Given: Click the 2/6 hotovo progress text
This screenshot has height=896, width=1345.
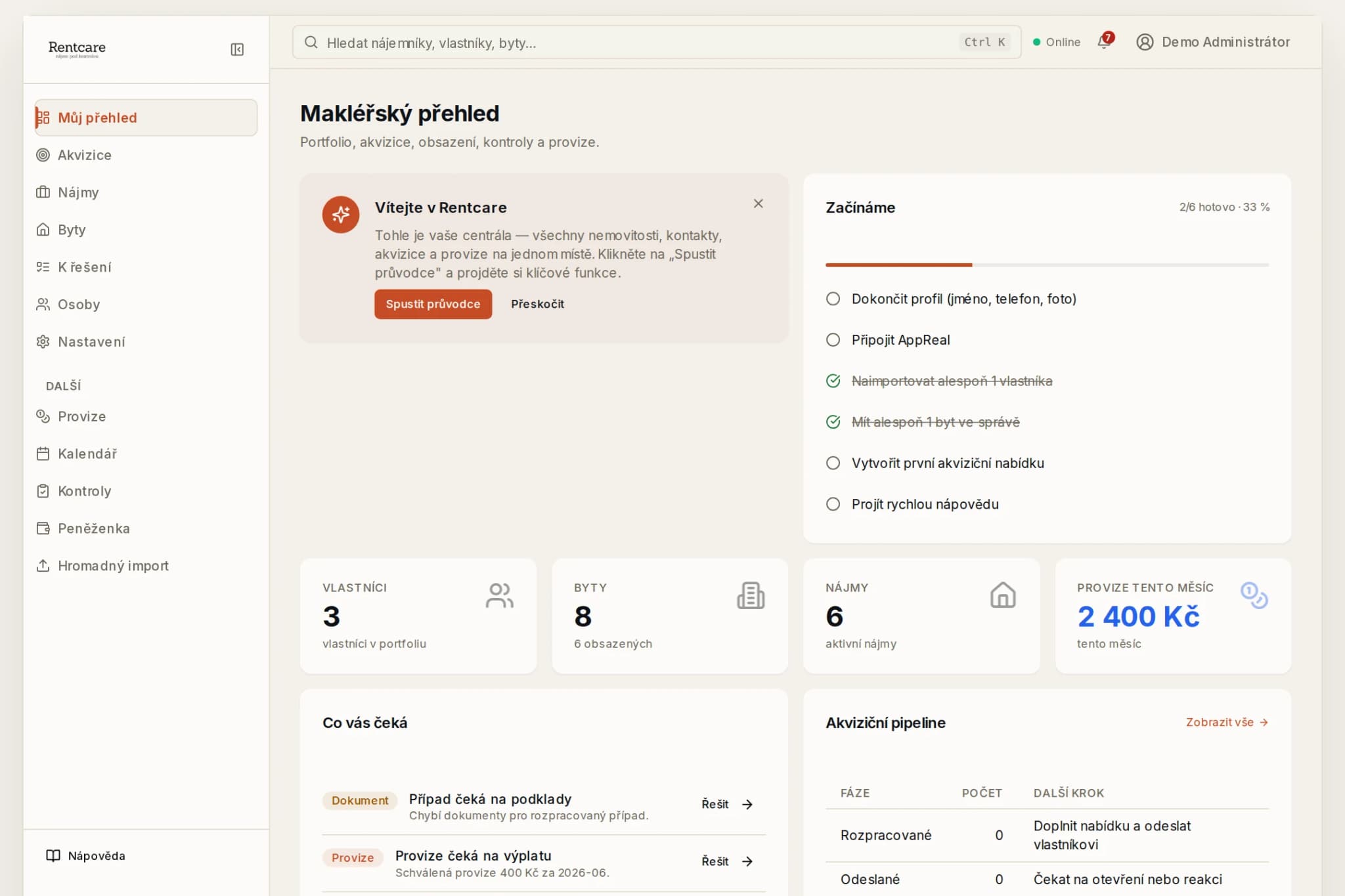Looking at the screenshot, I should click(1224, 207).
